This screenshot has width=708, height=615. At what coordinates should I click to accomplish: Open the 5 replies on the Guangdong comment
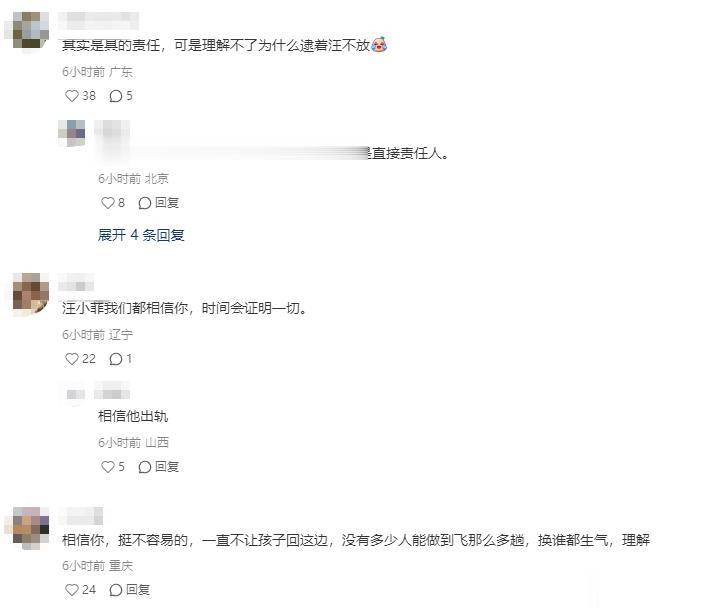click(x=121, y=96)
